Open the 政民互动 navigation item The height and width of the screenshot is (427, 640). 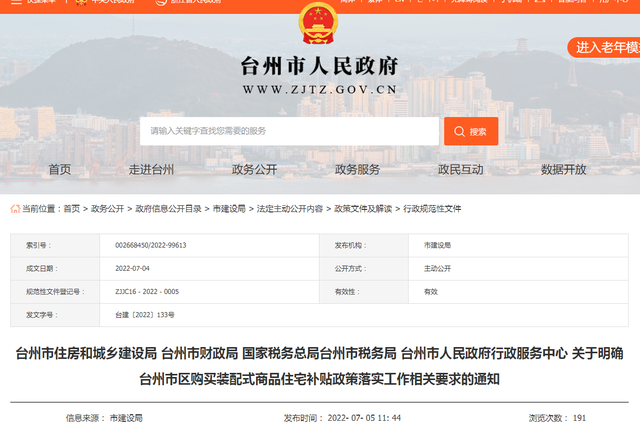[460, 170]
